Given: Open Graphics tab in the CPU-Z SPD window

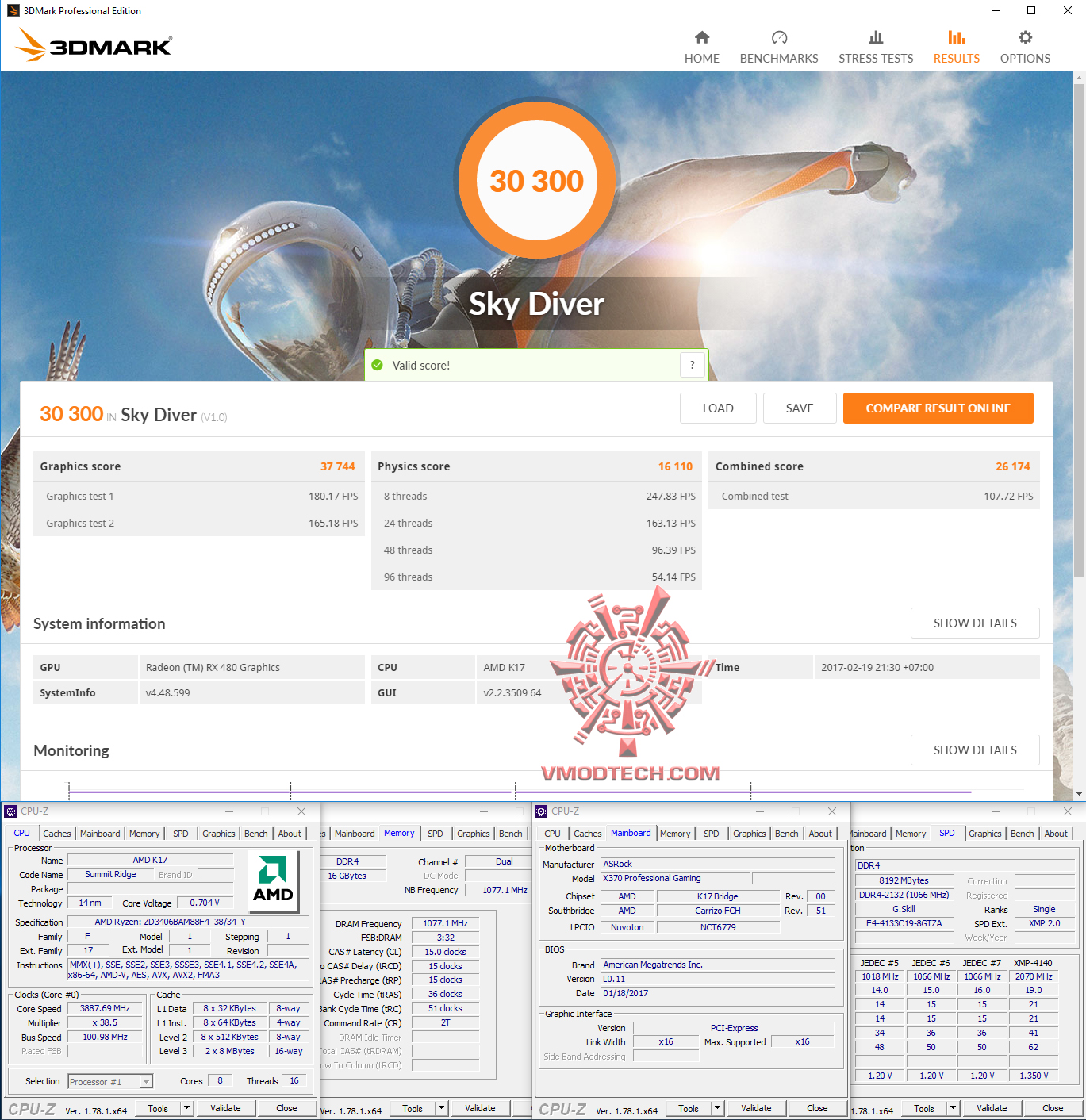Looking at the screenshot, I should click(x=985, y=834).
